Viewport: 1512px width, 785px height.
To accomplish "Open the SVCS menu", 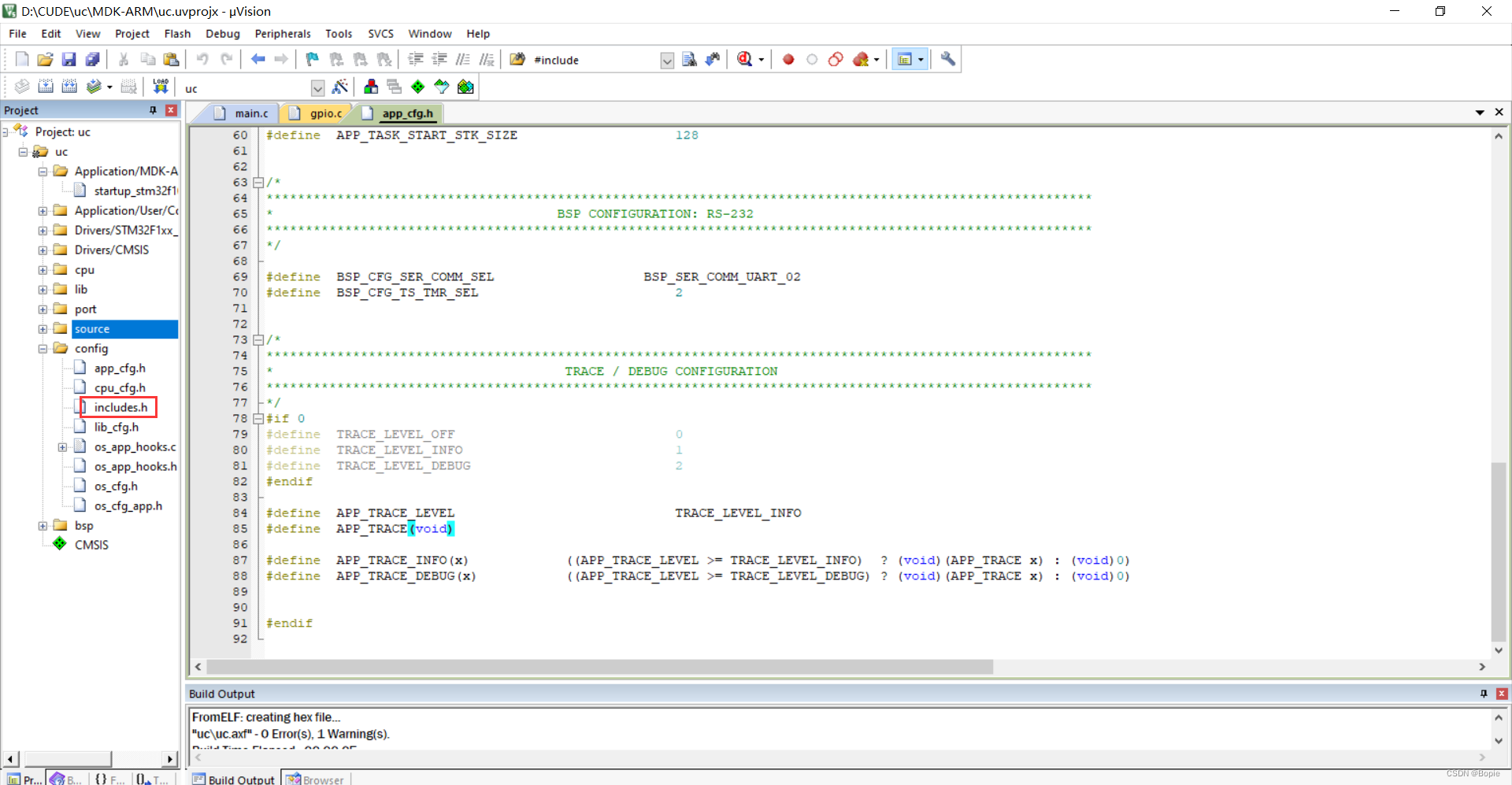I will click(x=380, y=34).
